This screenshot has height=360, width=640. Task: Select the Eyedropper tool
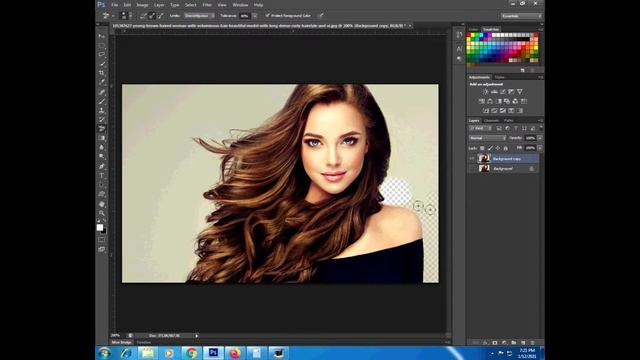[x=102, y=82]
